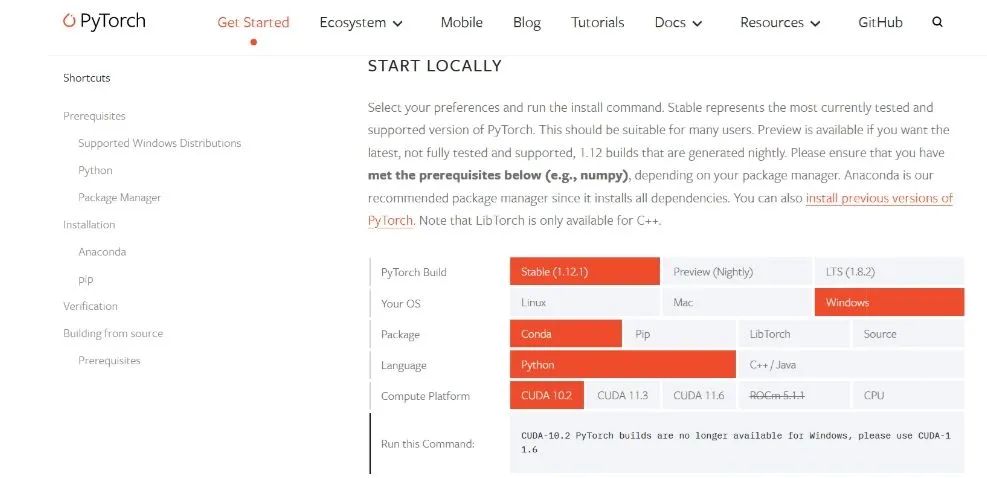Screen dimensions: 987x478
Task: Jump to the pip shortcut in sidebar
Action: 86,280
